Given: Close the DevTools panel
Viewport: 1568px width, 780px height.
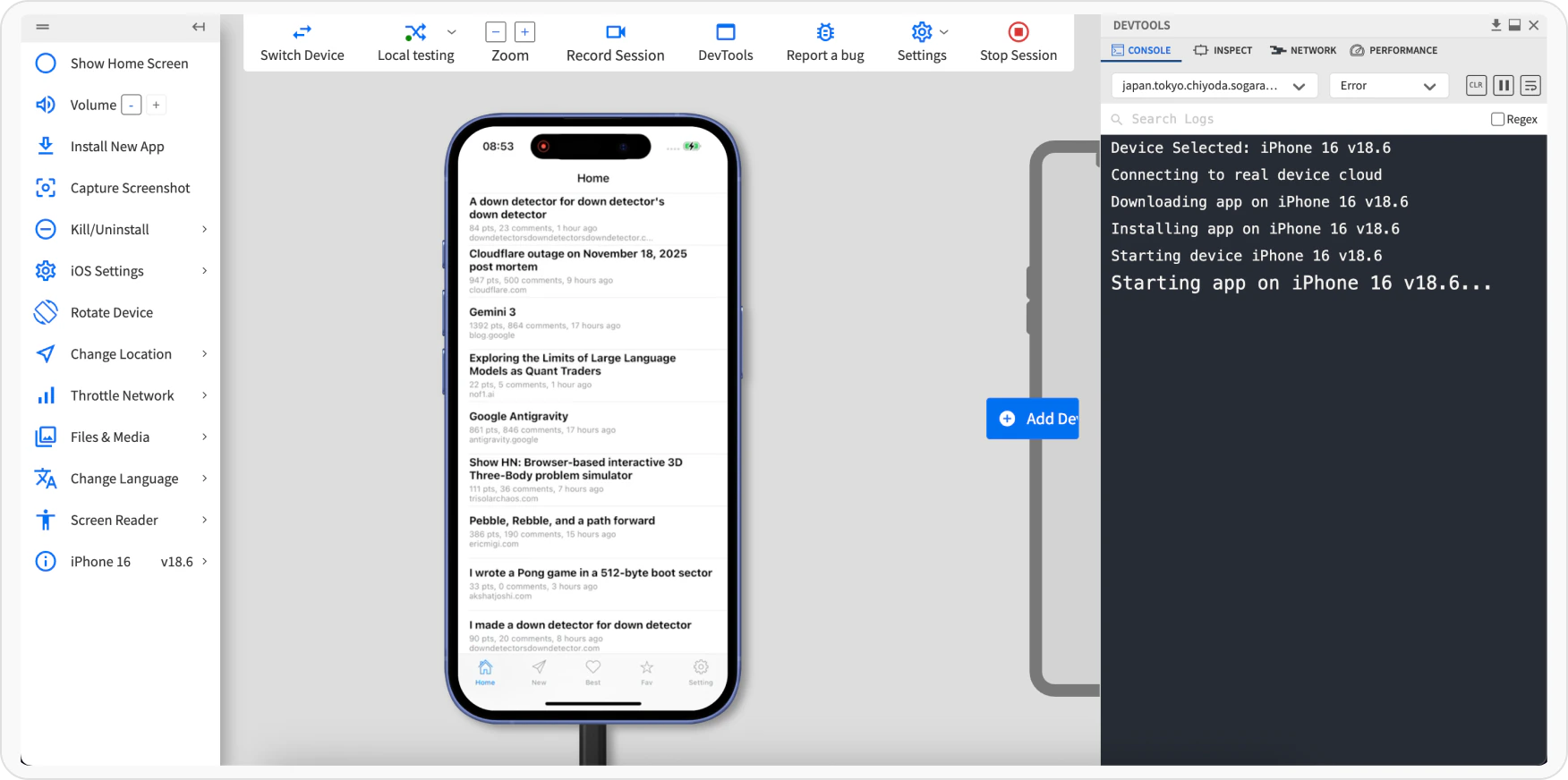Looking at the screenshot, I should [1534, 25].
